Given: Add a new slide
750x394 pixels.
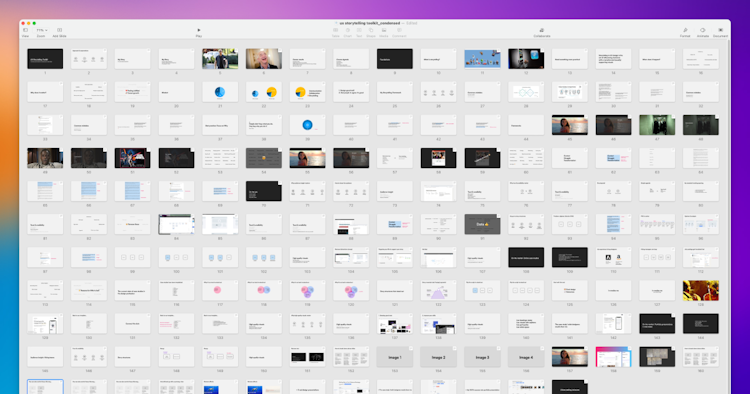Looking at the screenshot, I should coord(59,32).
